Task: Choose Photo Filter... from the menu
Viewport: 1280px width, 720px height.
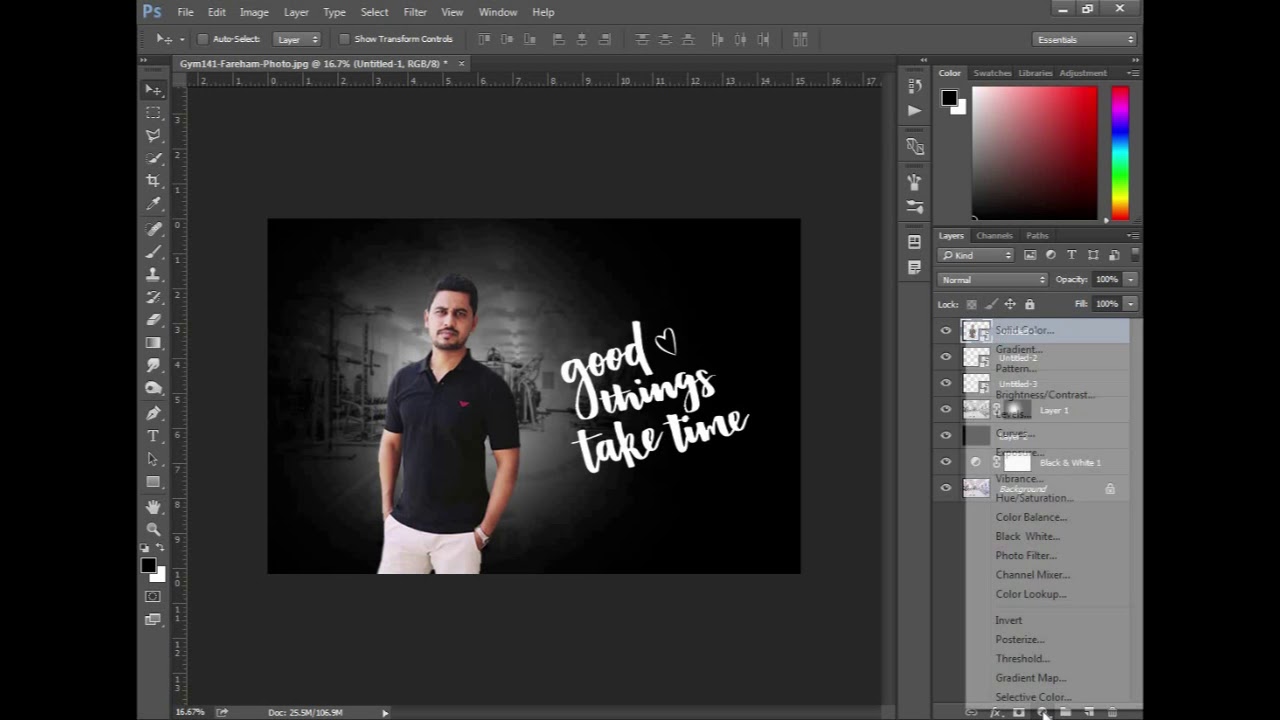Action: pyautogui.click(x=1026, y=556)
